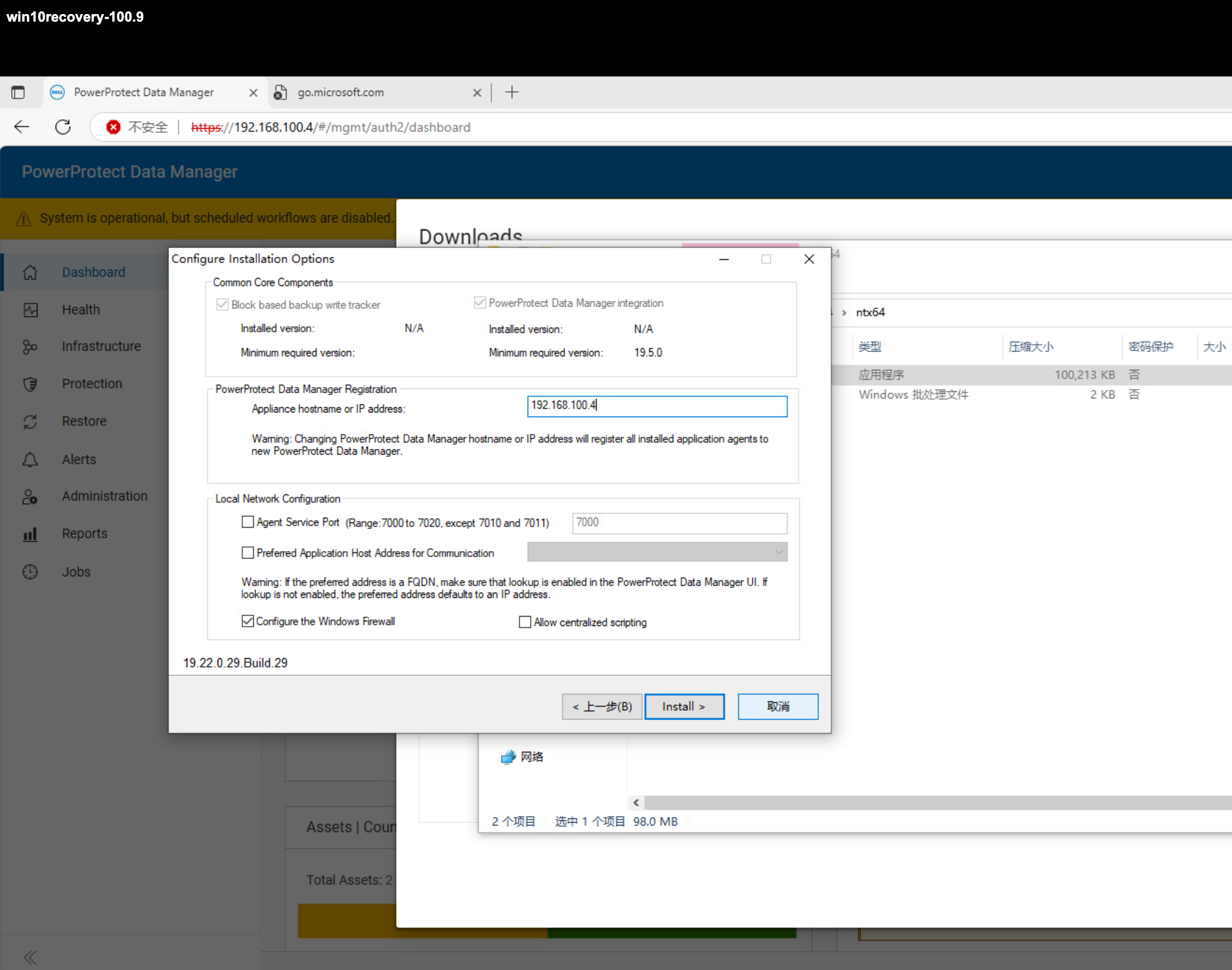Click the appliance hostname or IP field

(x=656, y=406)
